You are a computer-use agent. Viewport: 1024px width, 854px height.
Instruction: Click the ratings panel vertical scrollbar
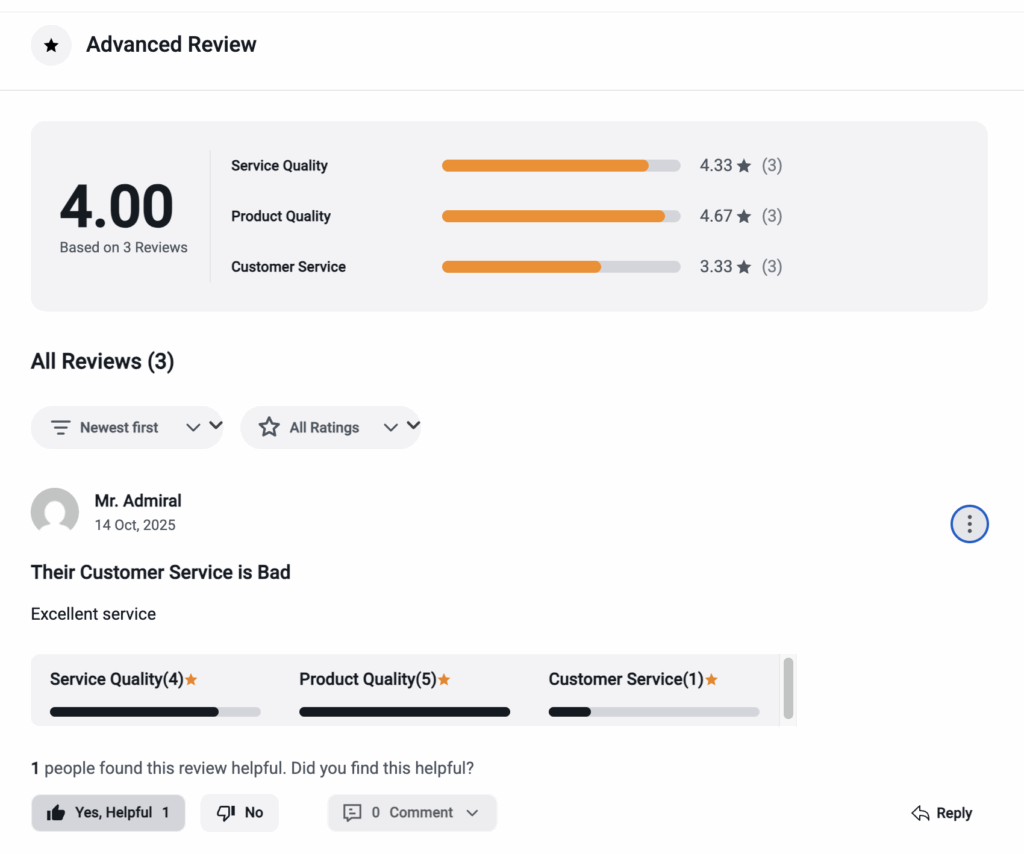click(x=788, y=688)
